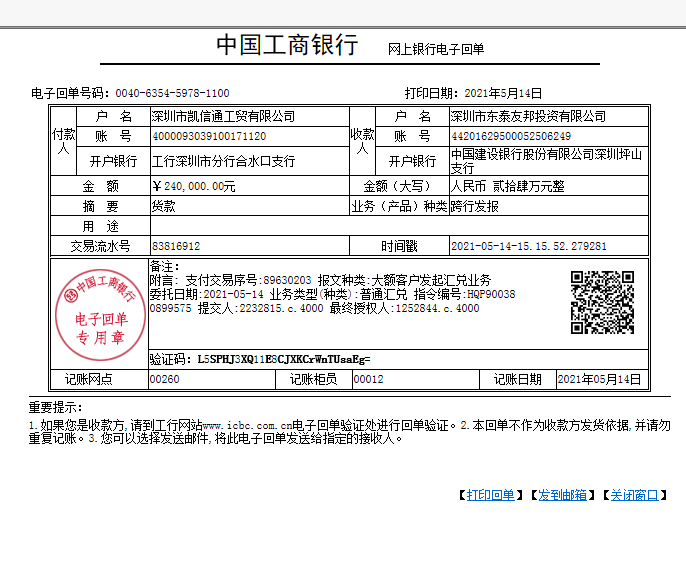Select verification code L5SPHJ3XQ11E8CJXKCrWnTUsaEg=
The image size is (686, 569).
(284, 360)
